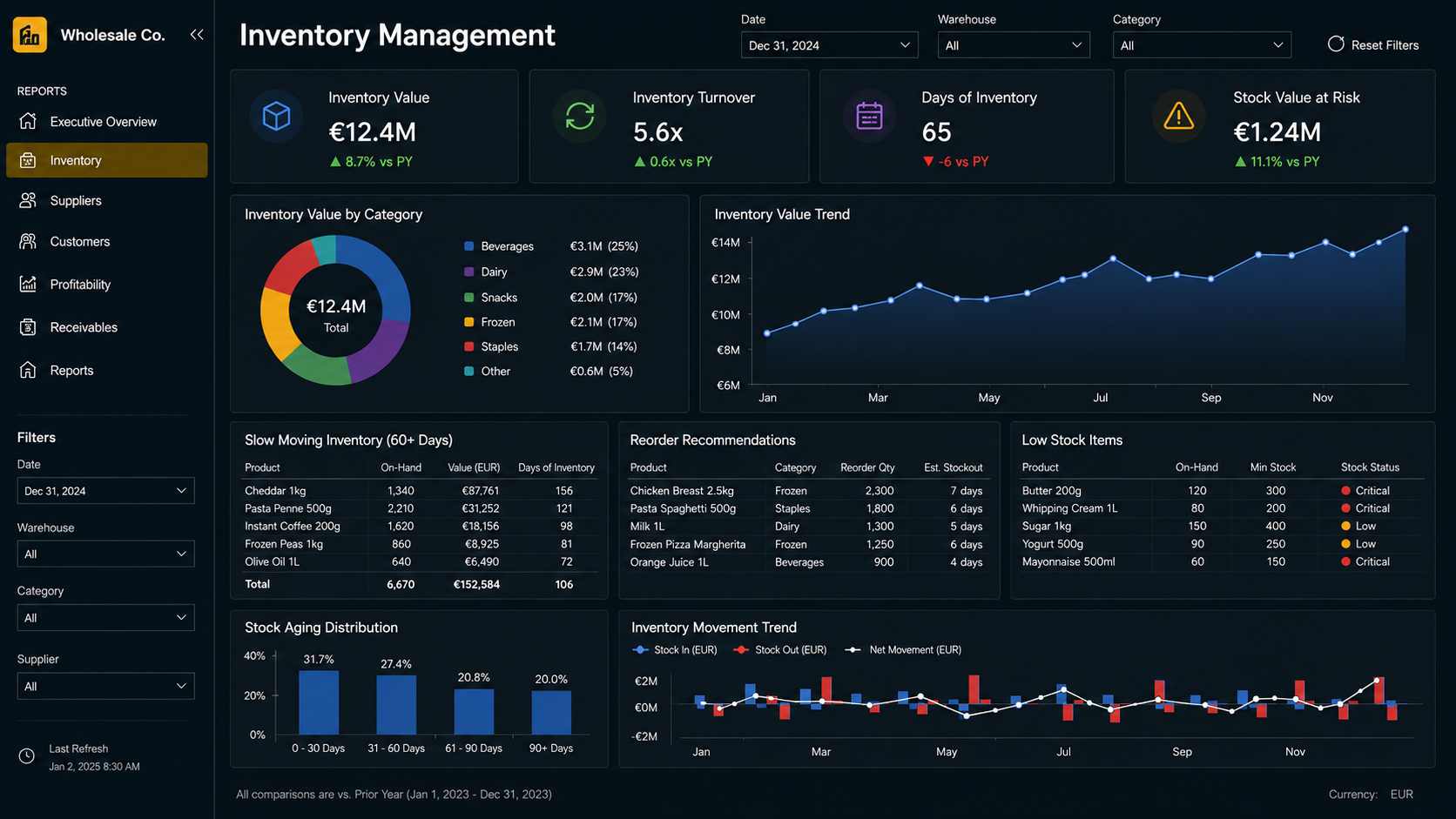Click the Suppliers sidebar icon
Screen dimensions: 1456x819
click(x=28, y=200)
